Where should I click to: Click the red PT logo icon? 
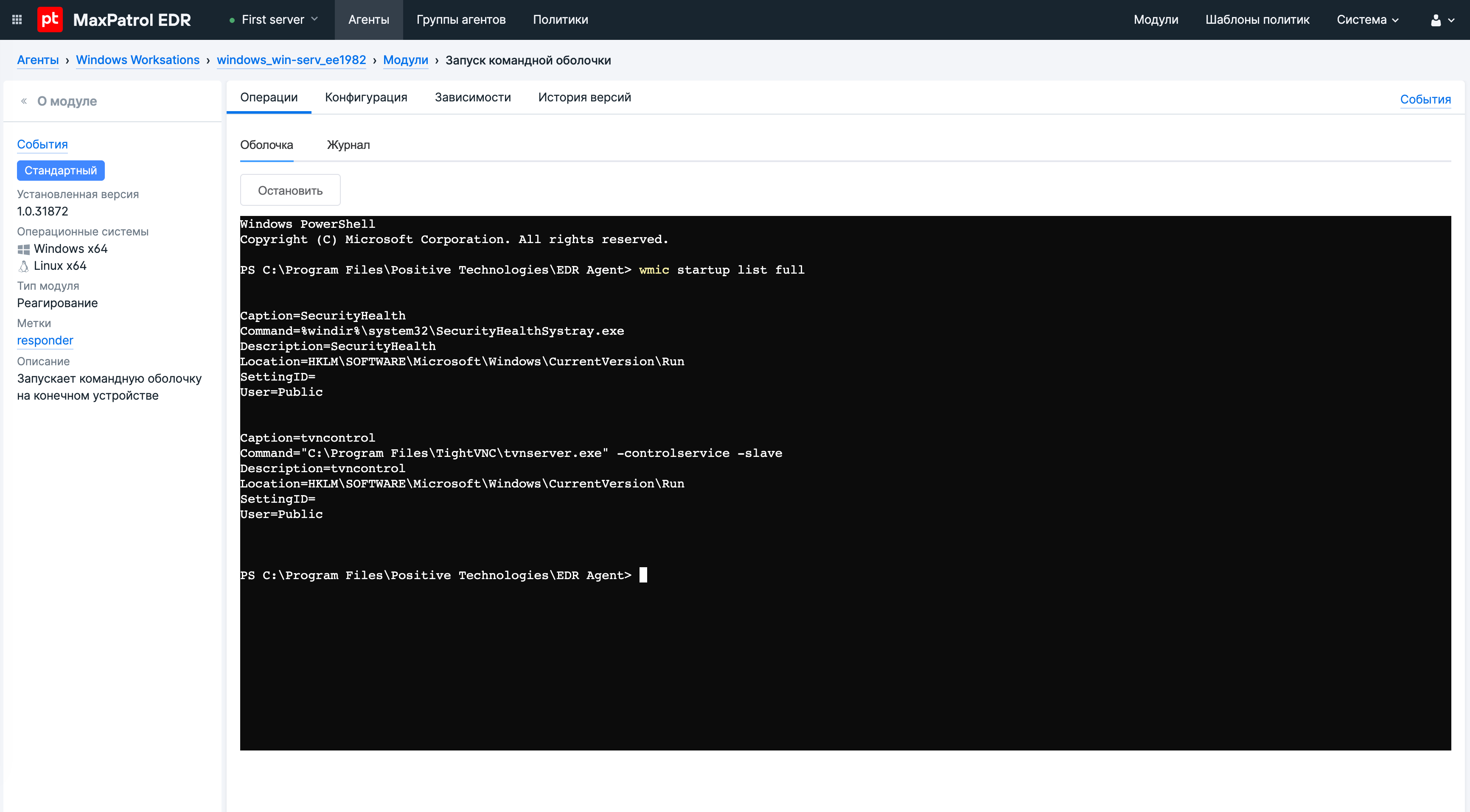click(50, 20)
